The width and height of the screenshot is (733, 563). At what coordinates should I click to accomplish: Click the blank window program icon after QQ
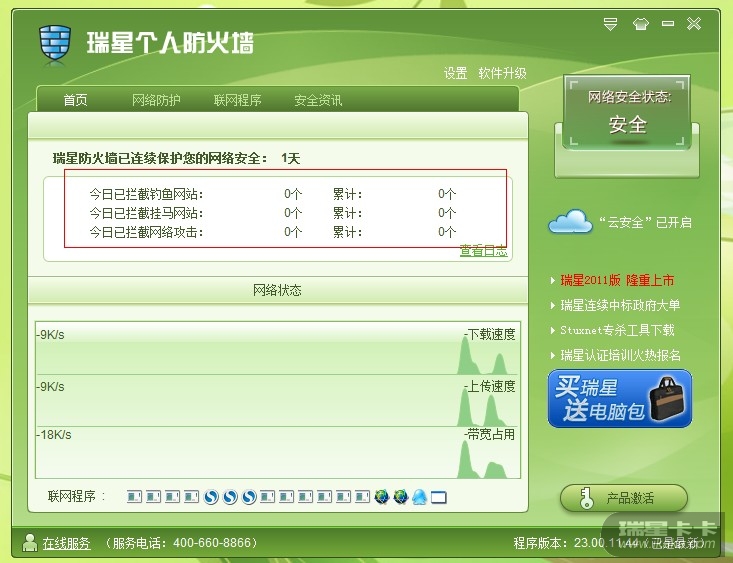click(438, 497)
